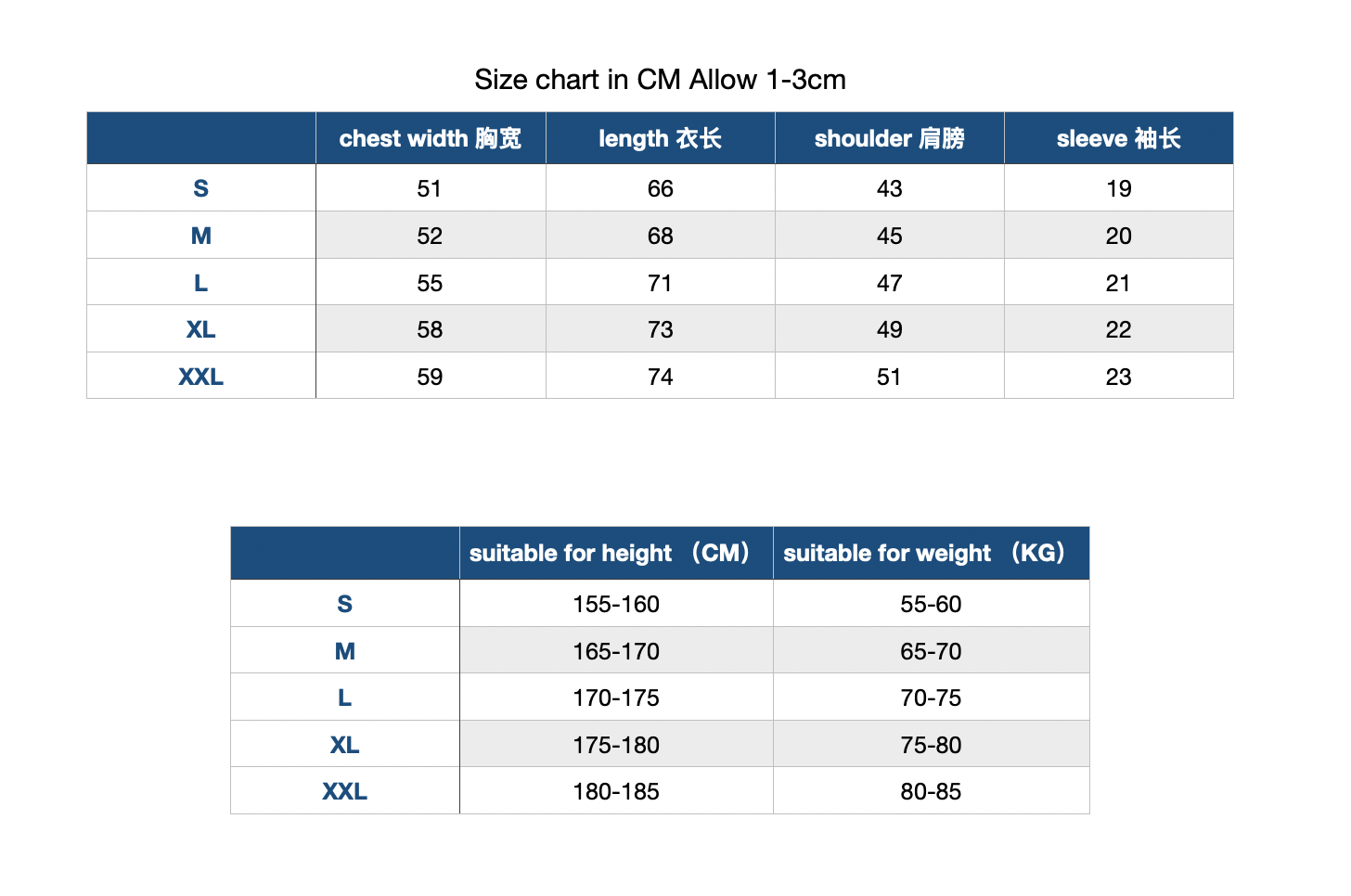Click the Size chart in CM title
Image resolution: width=1351 pixels, height=896 pixels.
(x=660, y=80)
